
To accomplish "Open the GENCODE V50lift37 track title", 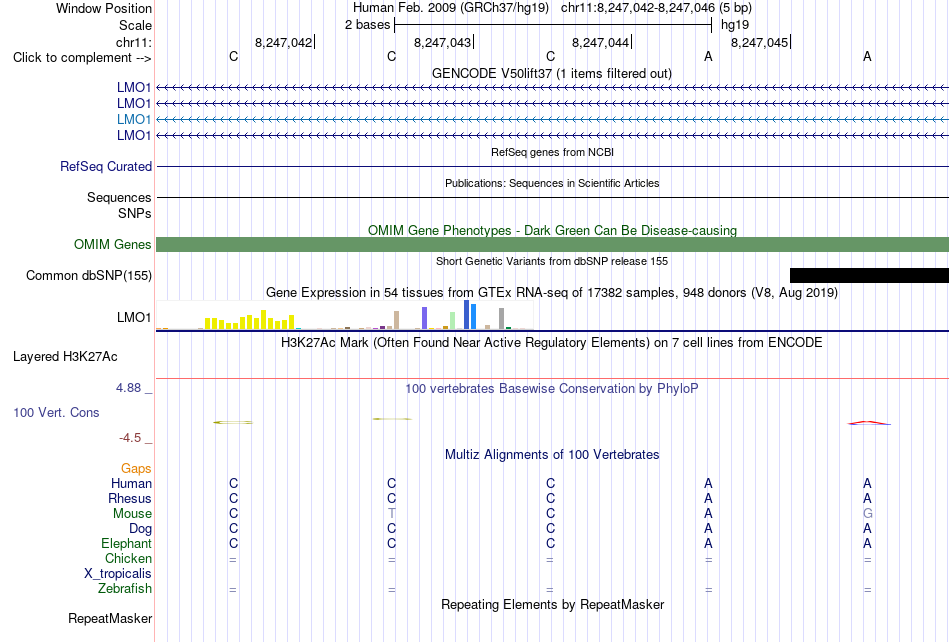I will [551, 73].
